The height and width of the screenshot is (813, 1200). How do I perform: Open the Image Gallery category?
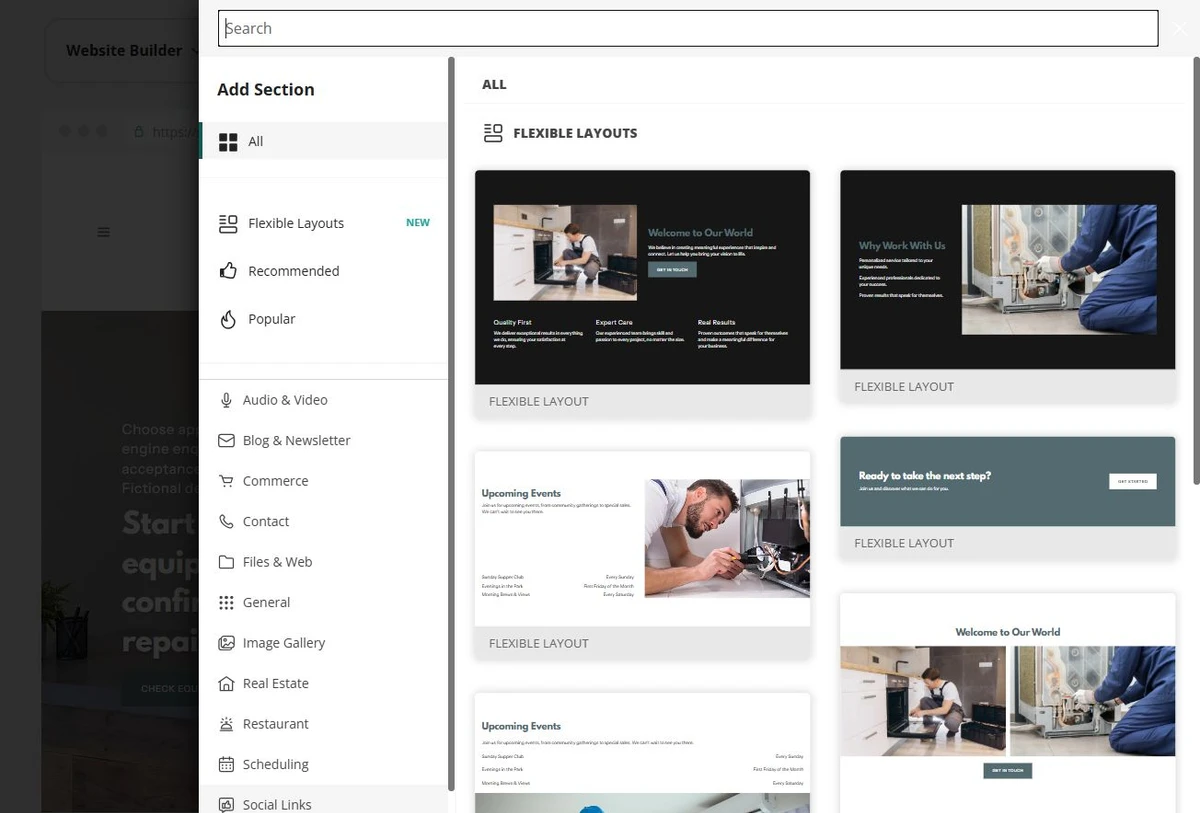pyautogui.click(x=323, y=643)
